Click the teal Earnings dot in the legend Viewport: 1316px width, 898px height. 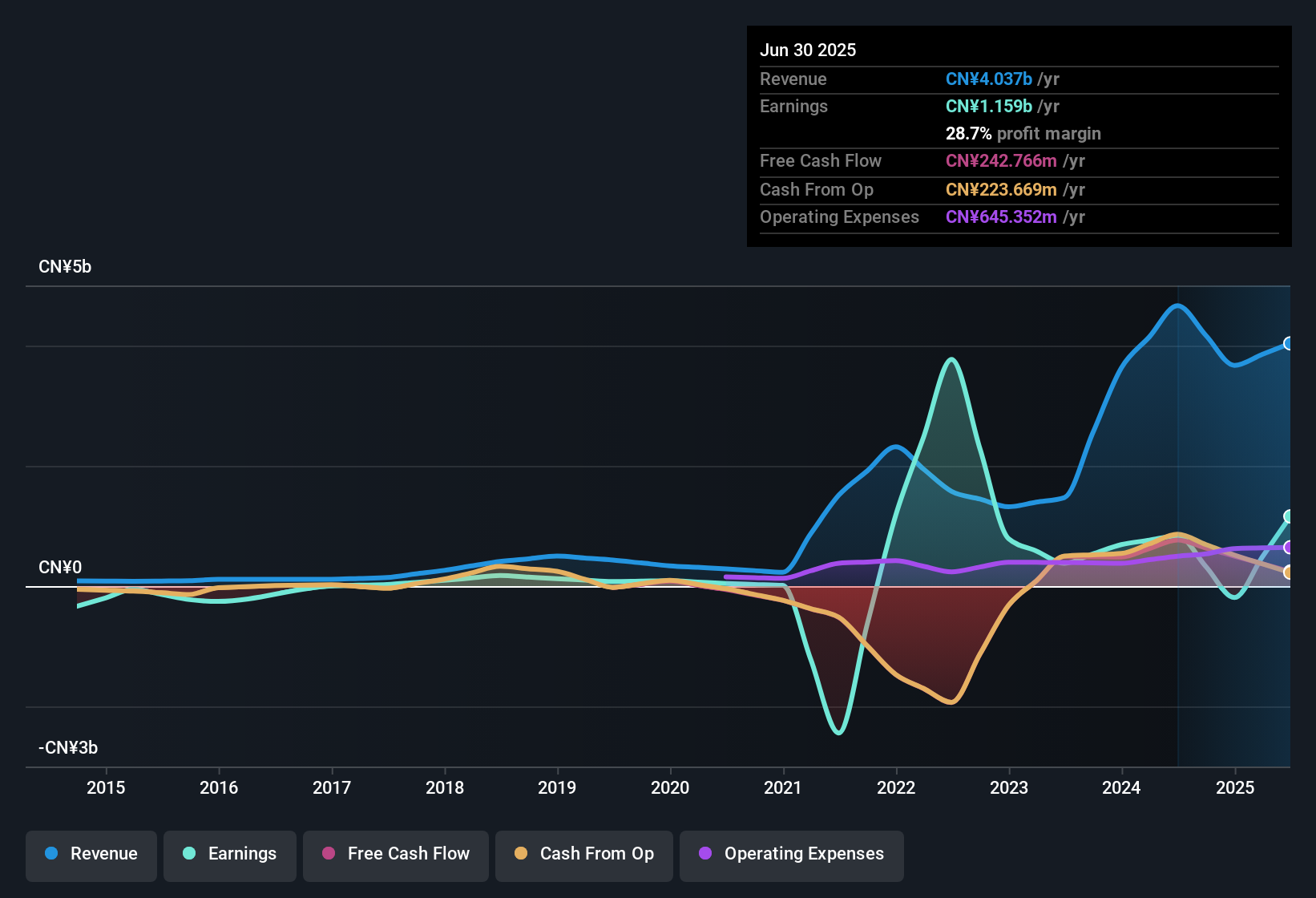[x=190, y=854]
